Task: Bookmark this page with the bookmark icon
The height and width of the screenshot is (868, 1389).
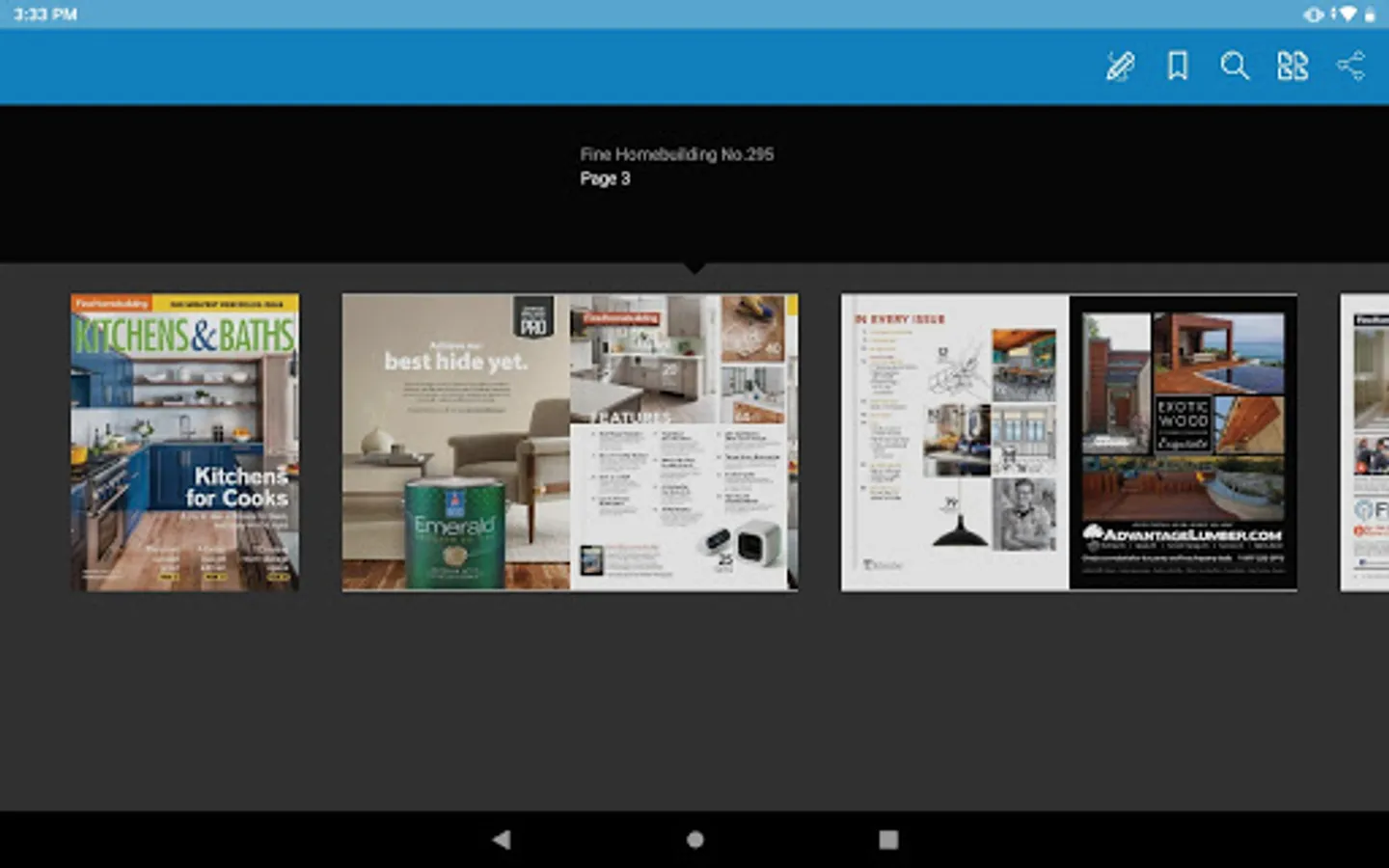Action: (x=1177, y=67)
